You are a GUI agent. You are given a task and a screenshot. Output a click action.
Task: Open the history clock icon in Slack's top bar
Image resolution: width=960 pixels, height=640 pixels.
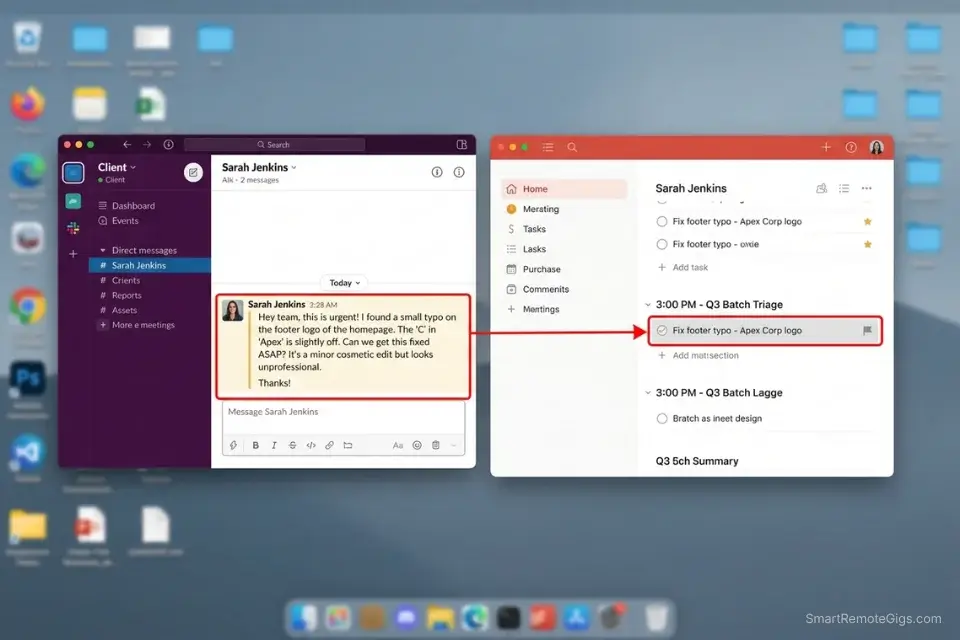point(168,145)
